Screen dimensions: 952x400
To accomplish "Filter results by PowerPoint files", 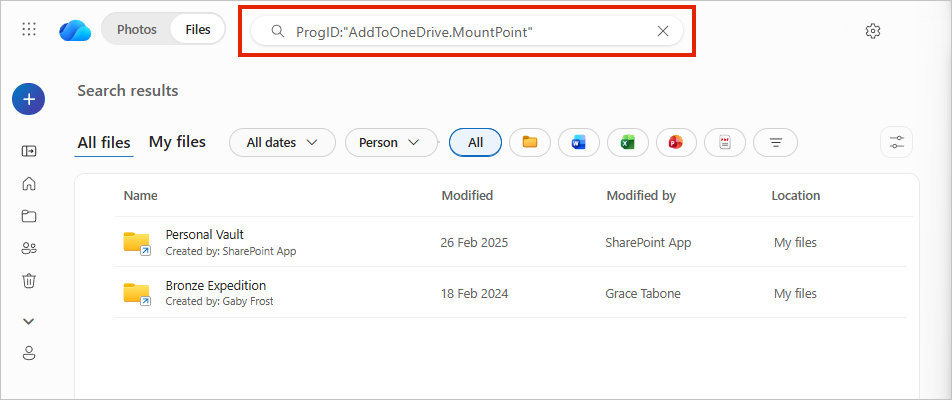I will 676,143.
